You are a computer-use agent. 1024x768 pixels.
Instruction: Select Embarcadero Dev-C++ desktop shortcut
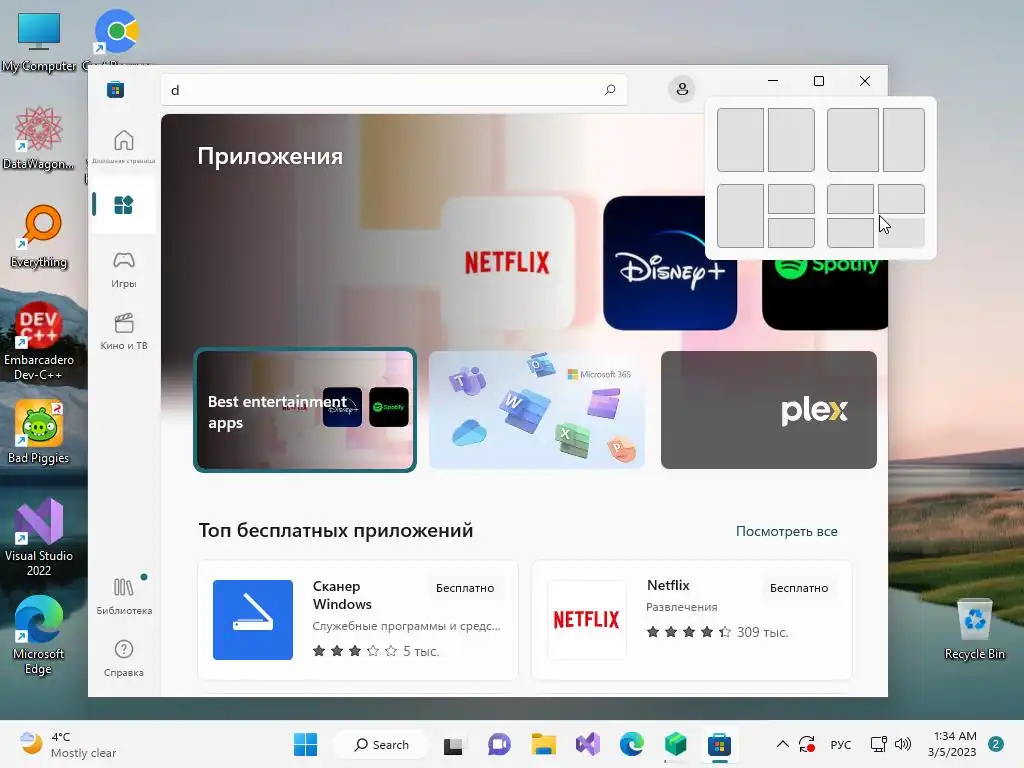39,341
